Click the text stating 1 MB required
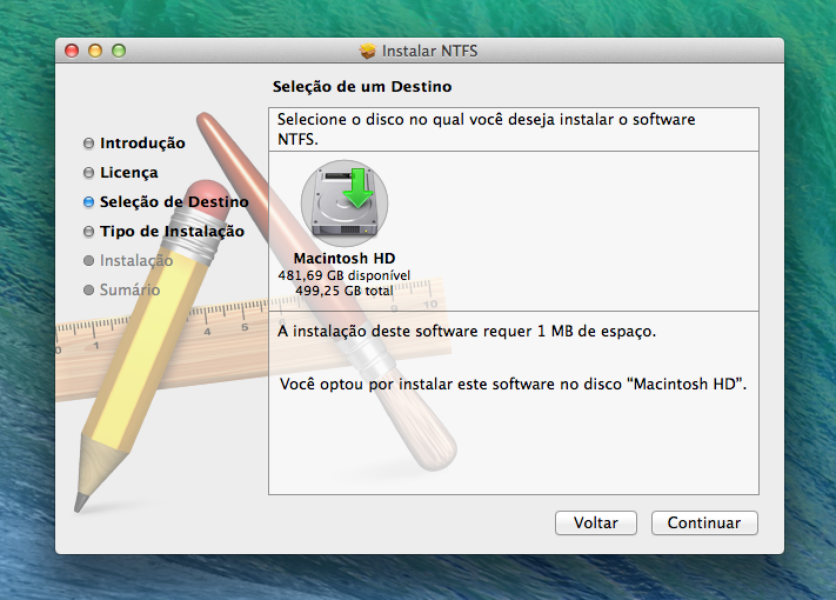This screenshot has width=836, height=600. click(467, 331)
